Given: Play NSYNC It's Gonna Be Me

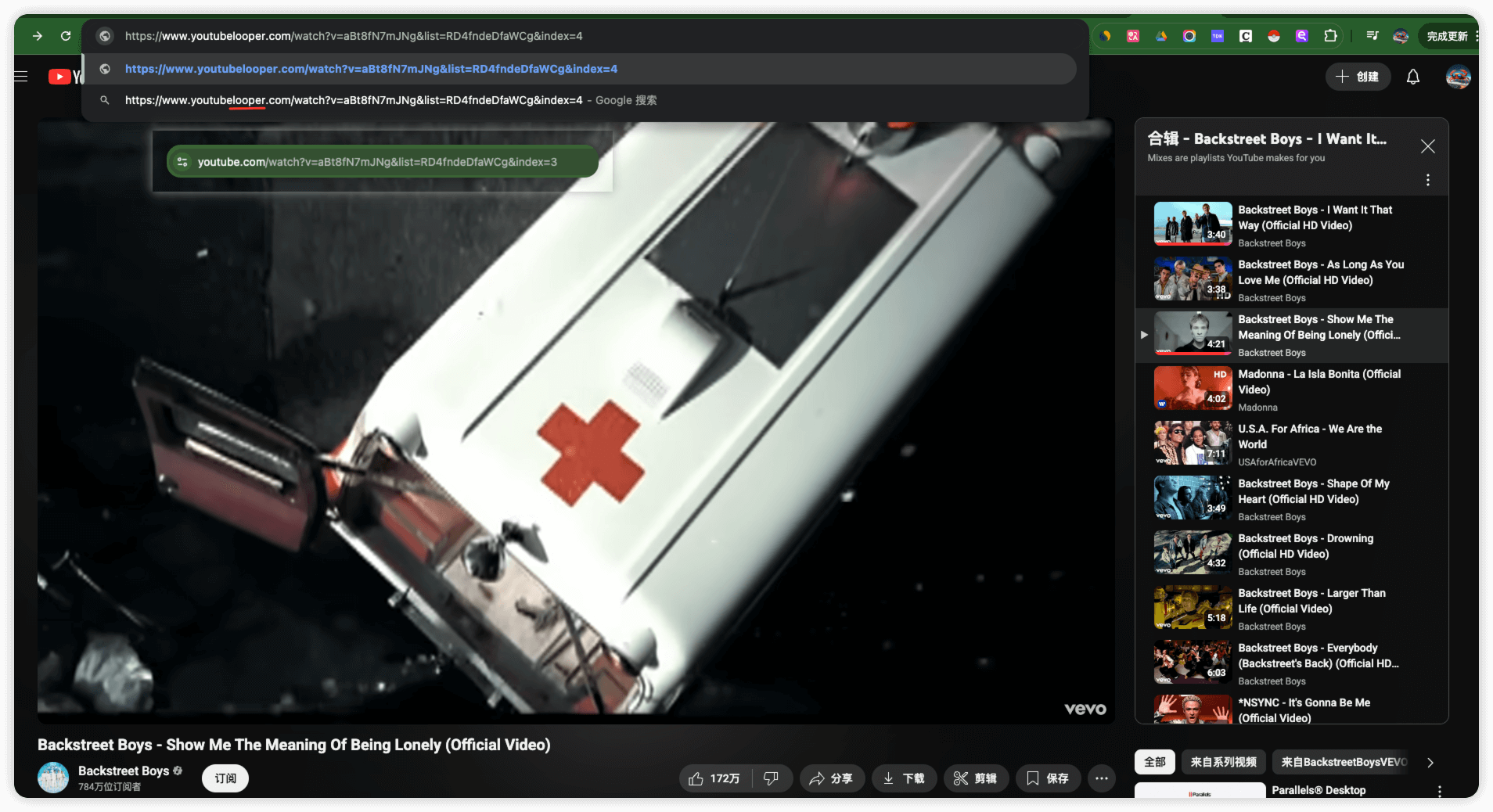Looking at the screenshot, I should [1291, 709].
